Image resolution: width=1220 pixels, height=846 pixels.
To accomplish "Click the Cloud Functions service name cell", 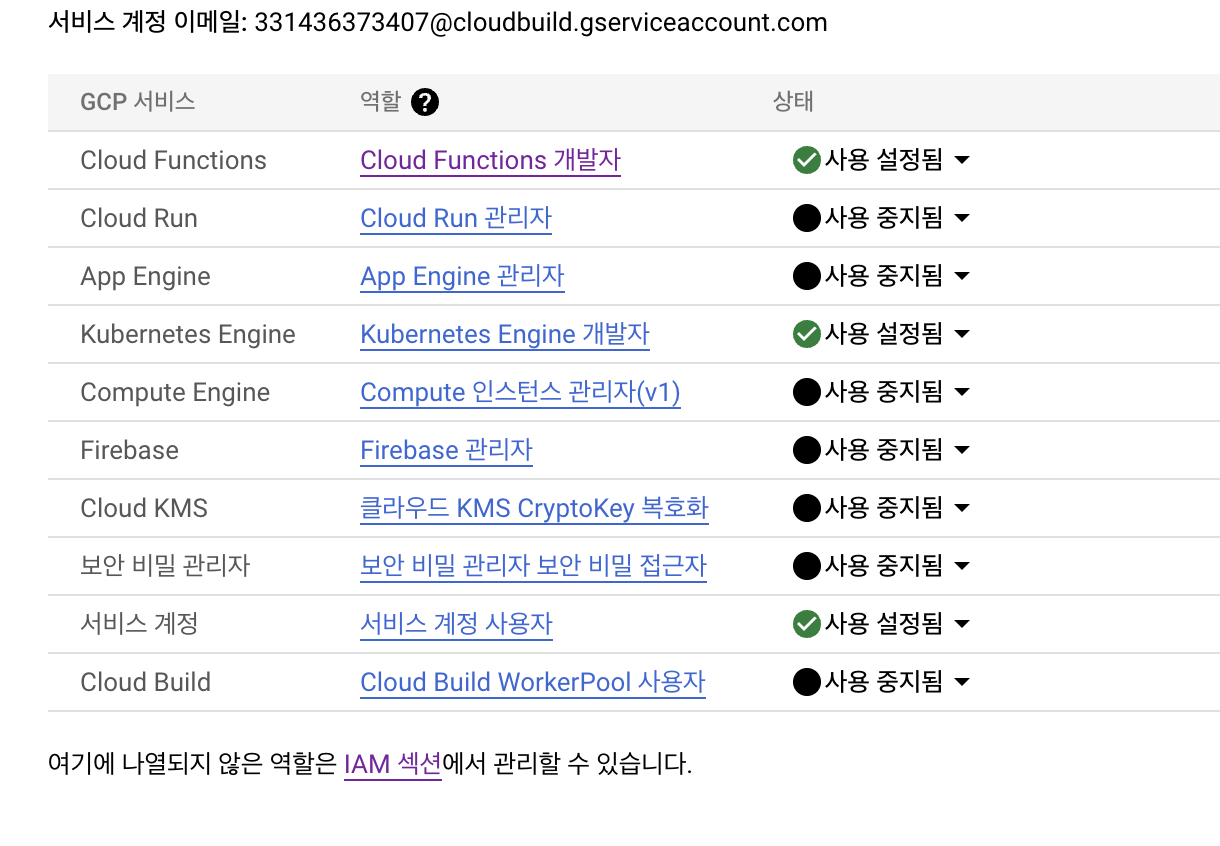I will [x=173, y=160].
